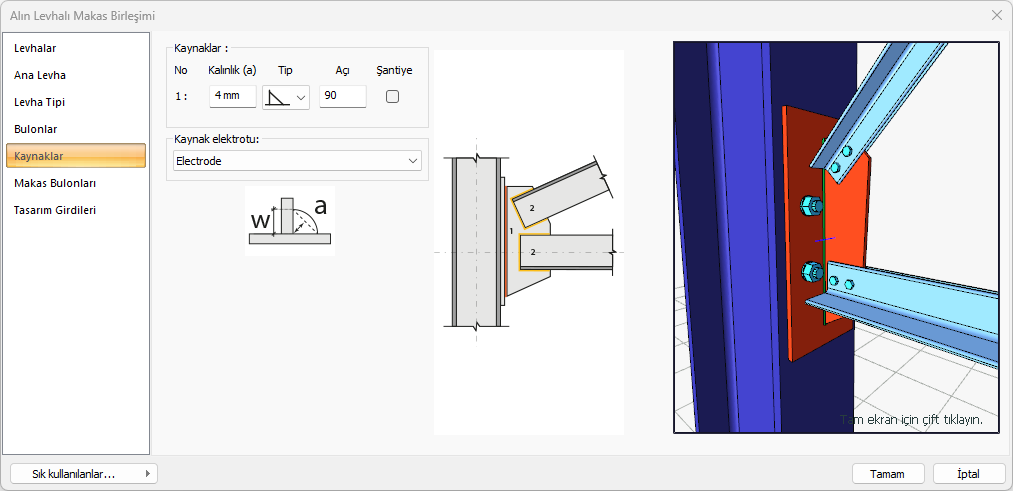Close the Alın Levhalı Makas Birleşimi dialog

pos(996,16)
